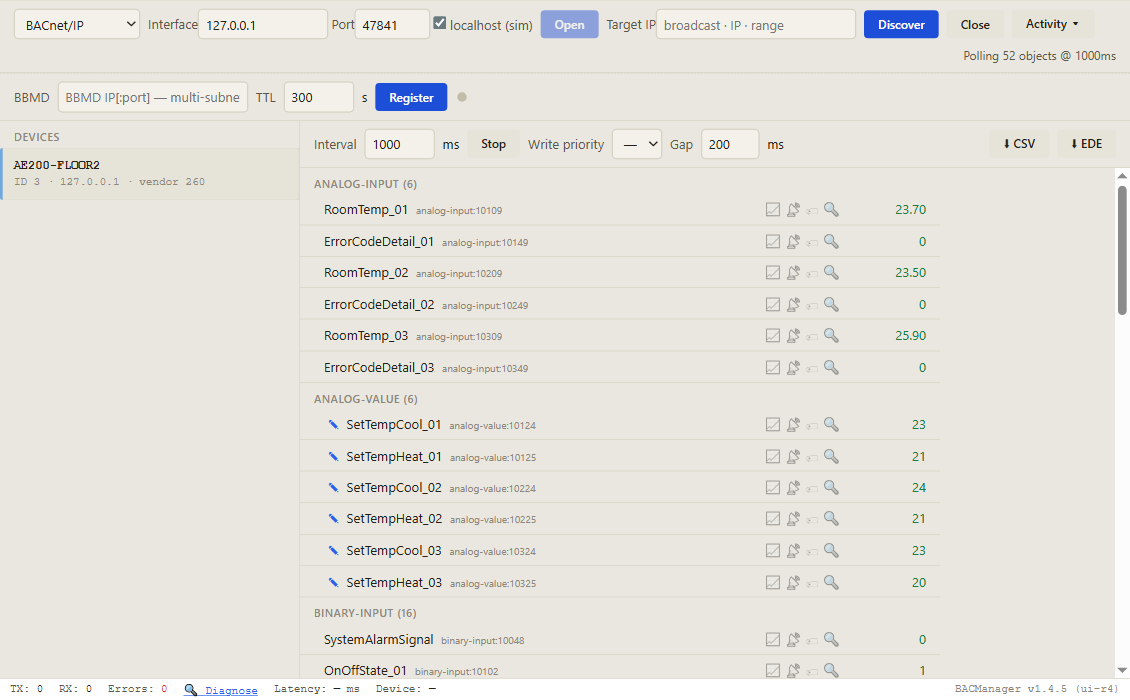Open the trend chart for RoomTemp_01

click(x=773, y=210)
